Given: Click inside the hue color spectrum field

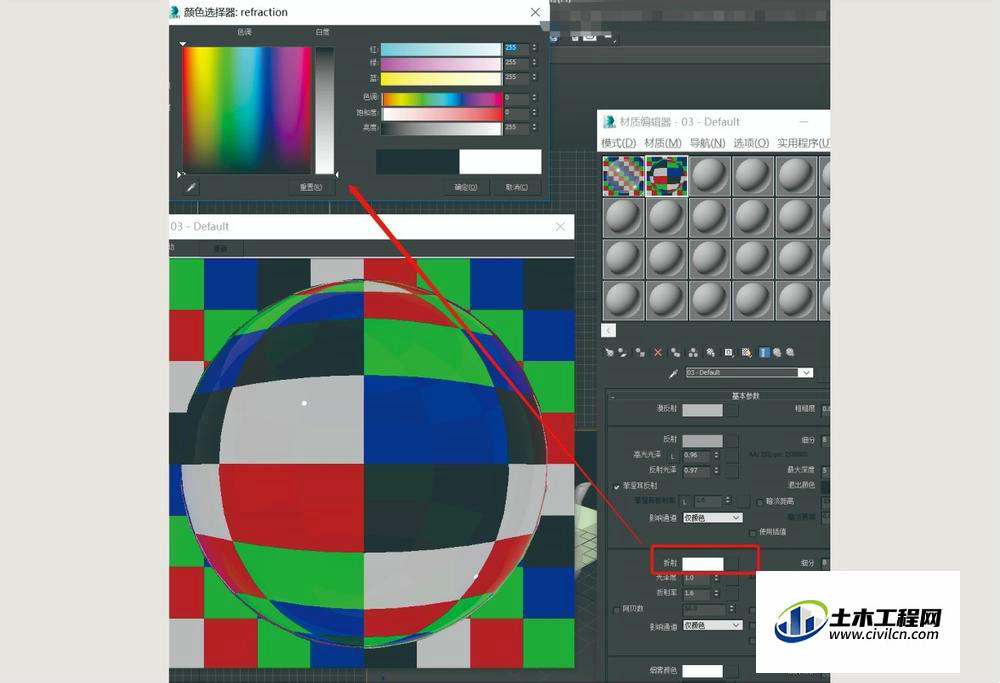Looking at the screenshot, I should (246, 110).
